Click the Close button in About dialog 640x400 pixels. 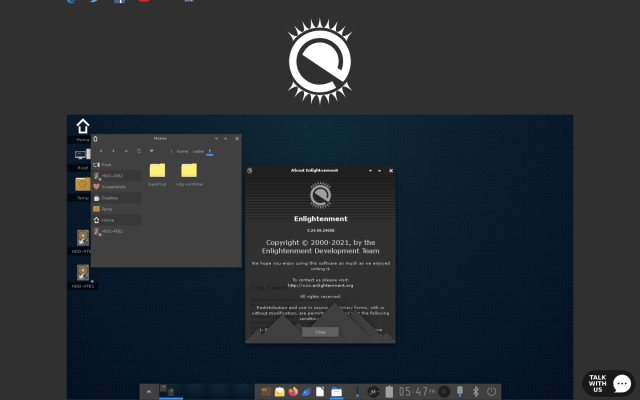coord(320,332)
